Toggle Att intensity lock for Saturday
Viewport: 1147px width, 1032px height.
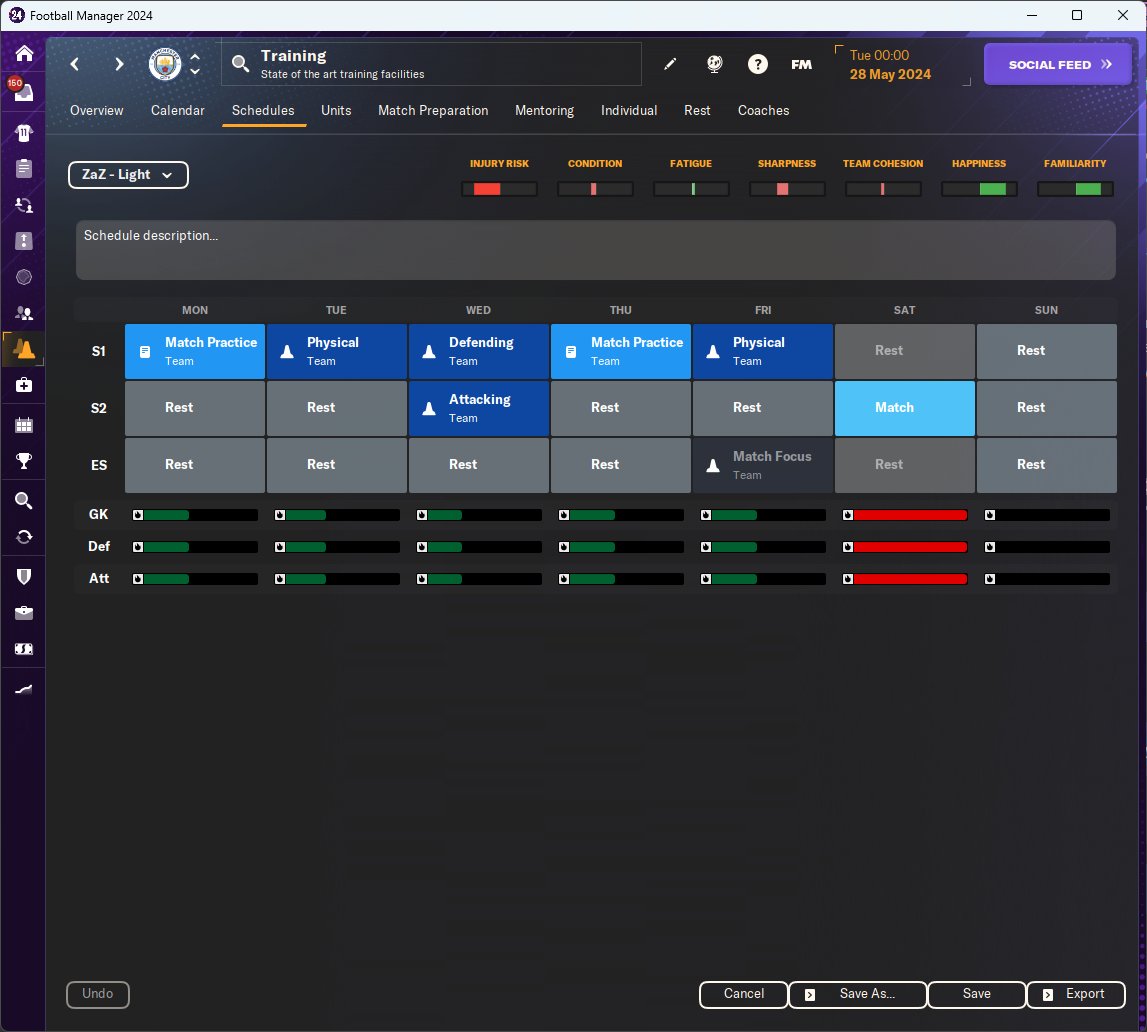(x=847, y=579)
